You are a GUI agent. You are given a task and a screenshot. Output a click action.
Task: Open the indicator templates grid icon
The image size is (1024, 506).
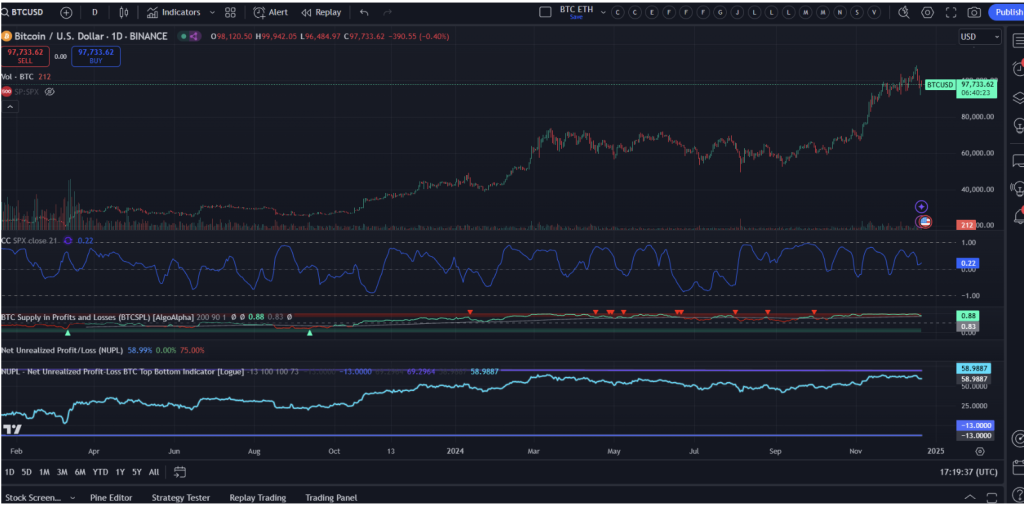pos(231,13)
